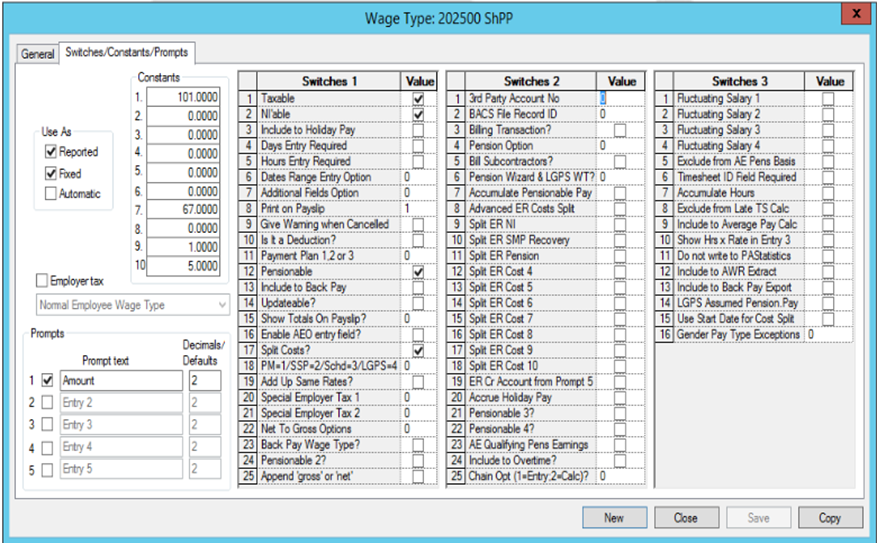
Task: Check Include to AWR Extract switch
Action: 828,272
